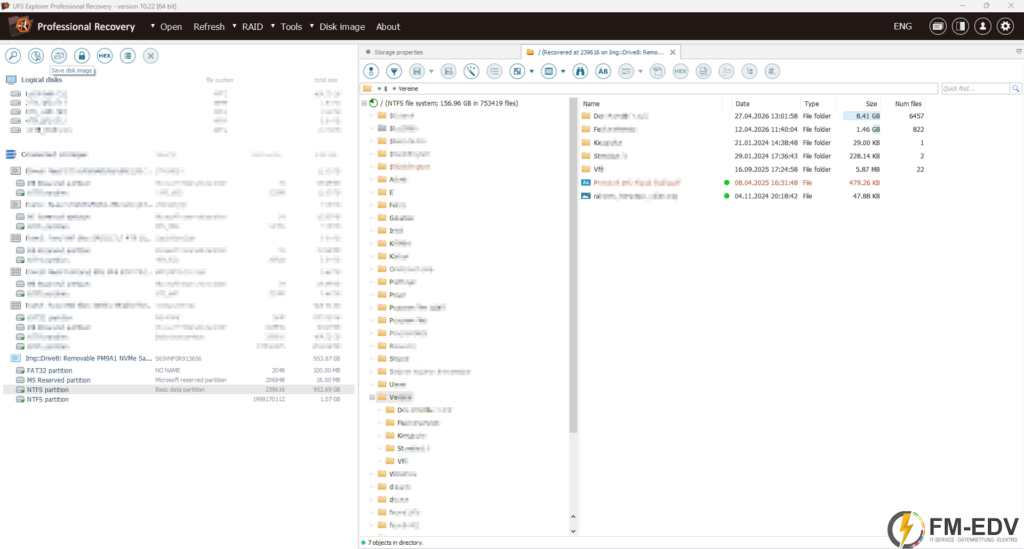
Task: Click the AB rename icon in explorer toolbar
Action: [x=603, y=71]
